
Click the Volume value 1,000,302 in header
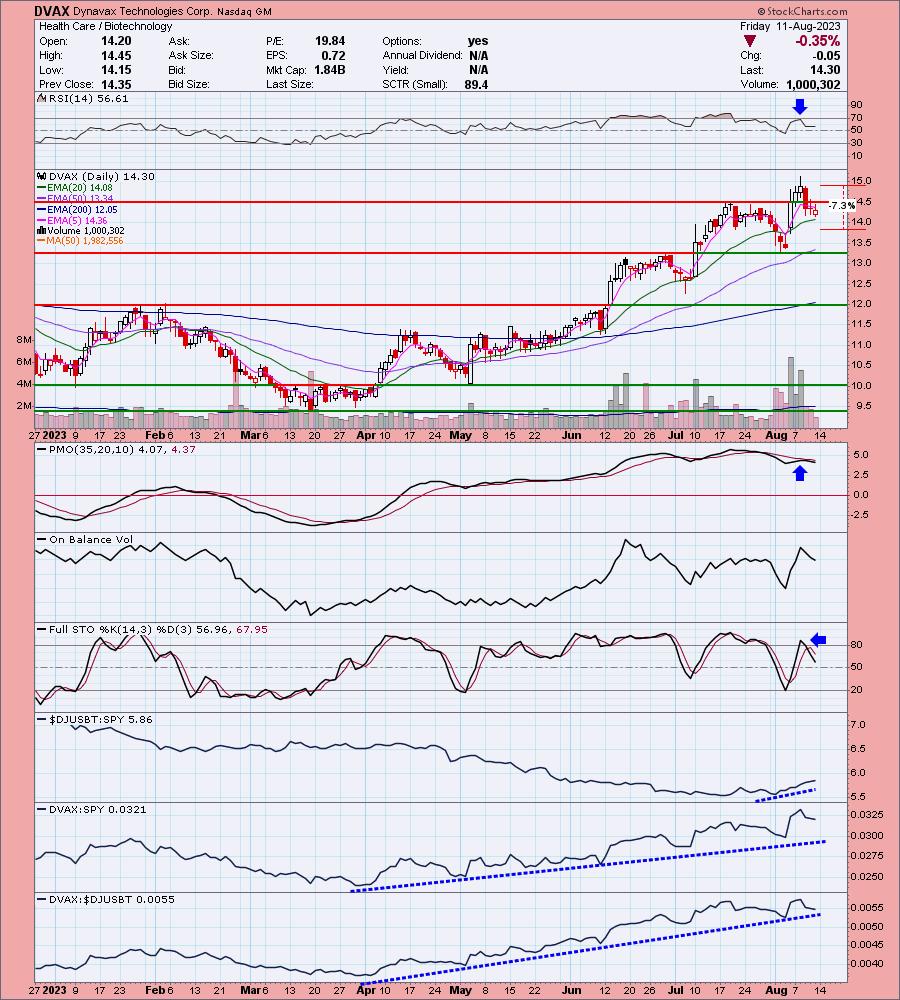point(813,84)
